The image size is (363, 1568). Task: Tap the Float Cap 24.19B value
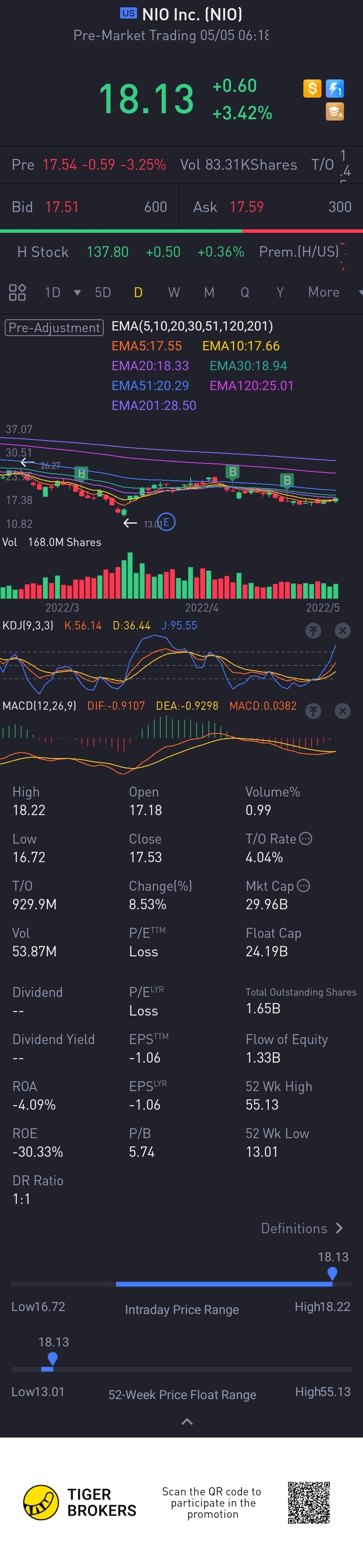[x=267, y=952]
